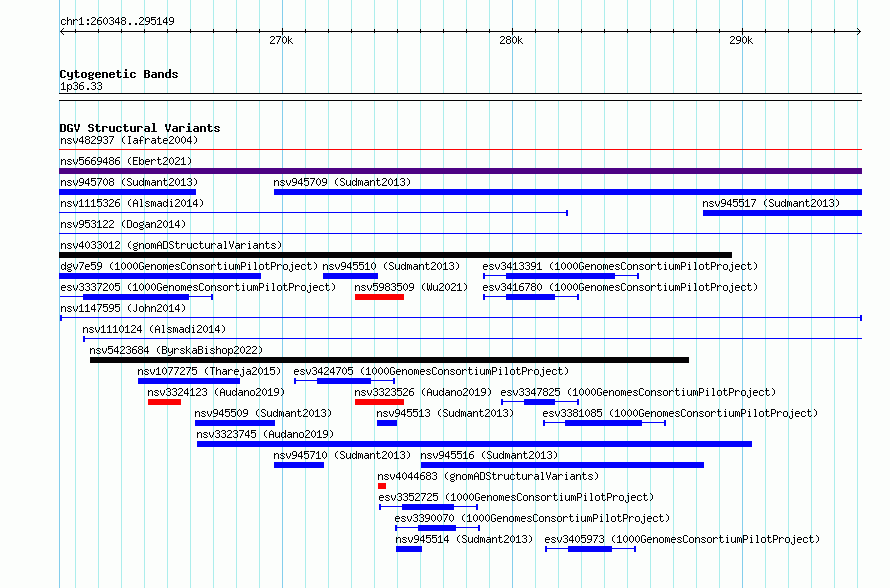This screenshot has width=890, height=588.
Task: Click the nsv482937 (Iafrate2004) variant label
Action: click(x=129, y=140)
